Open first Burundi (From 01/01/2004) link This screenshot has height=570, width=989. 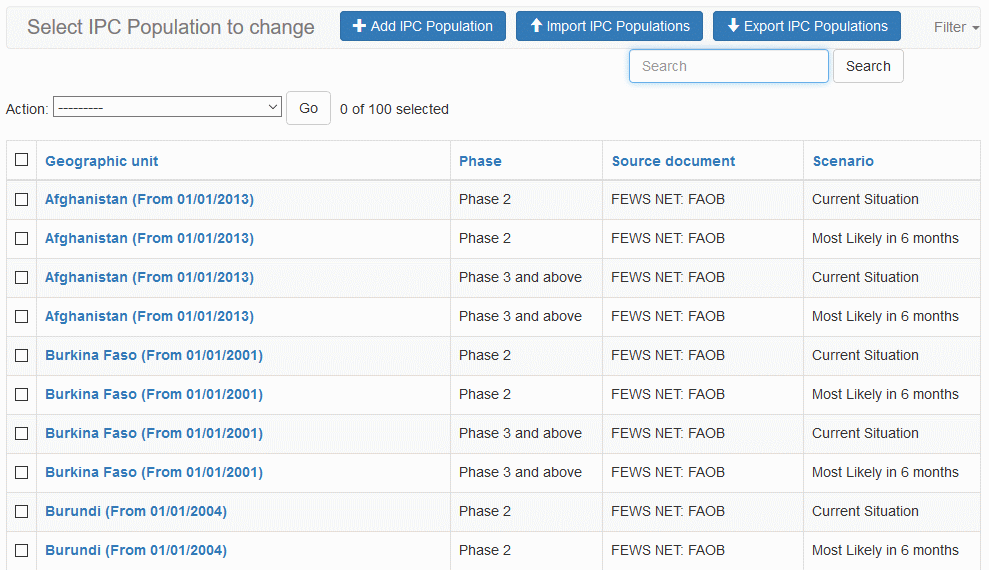coord(135,511)
